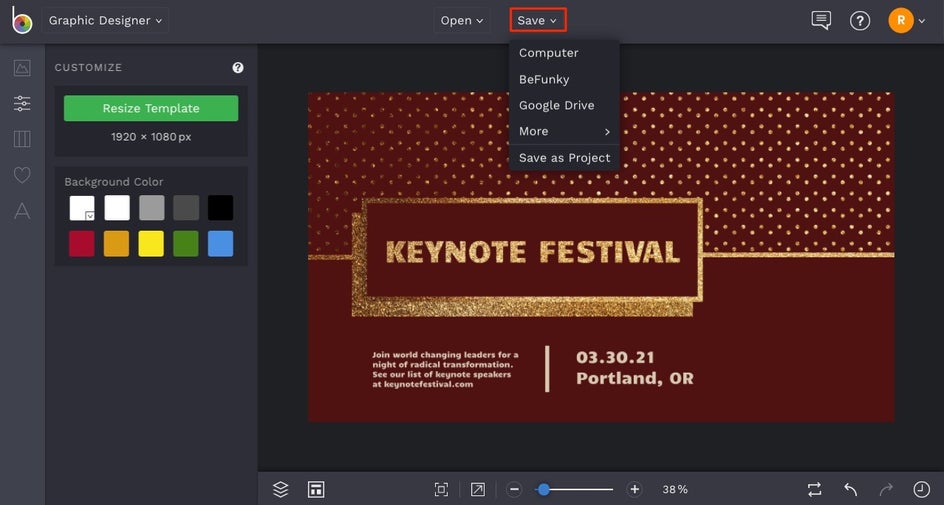Open the feedback chat icon
Image resolution: width=944 pixels, height=505 pixels.
tap(821, 20)
